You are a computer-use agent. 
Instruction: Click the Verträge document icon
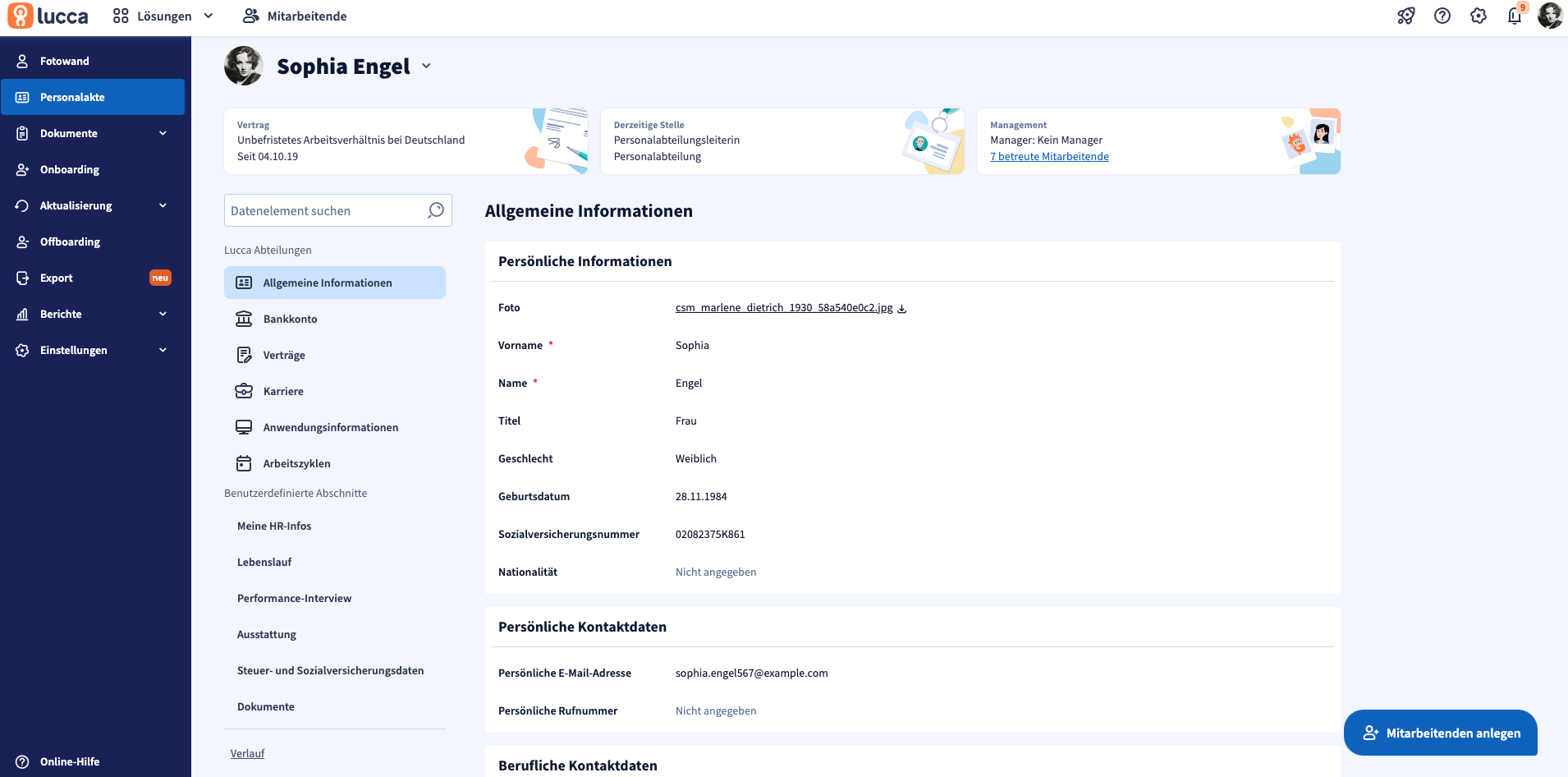coord(244,355)
